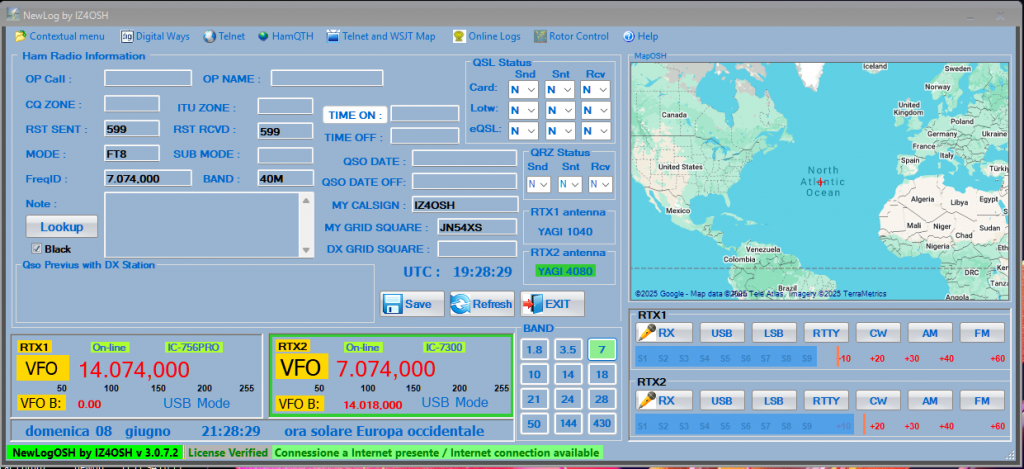
Task: Select the 7 MHz band button
Action: [x=601, y=349]
